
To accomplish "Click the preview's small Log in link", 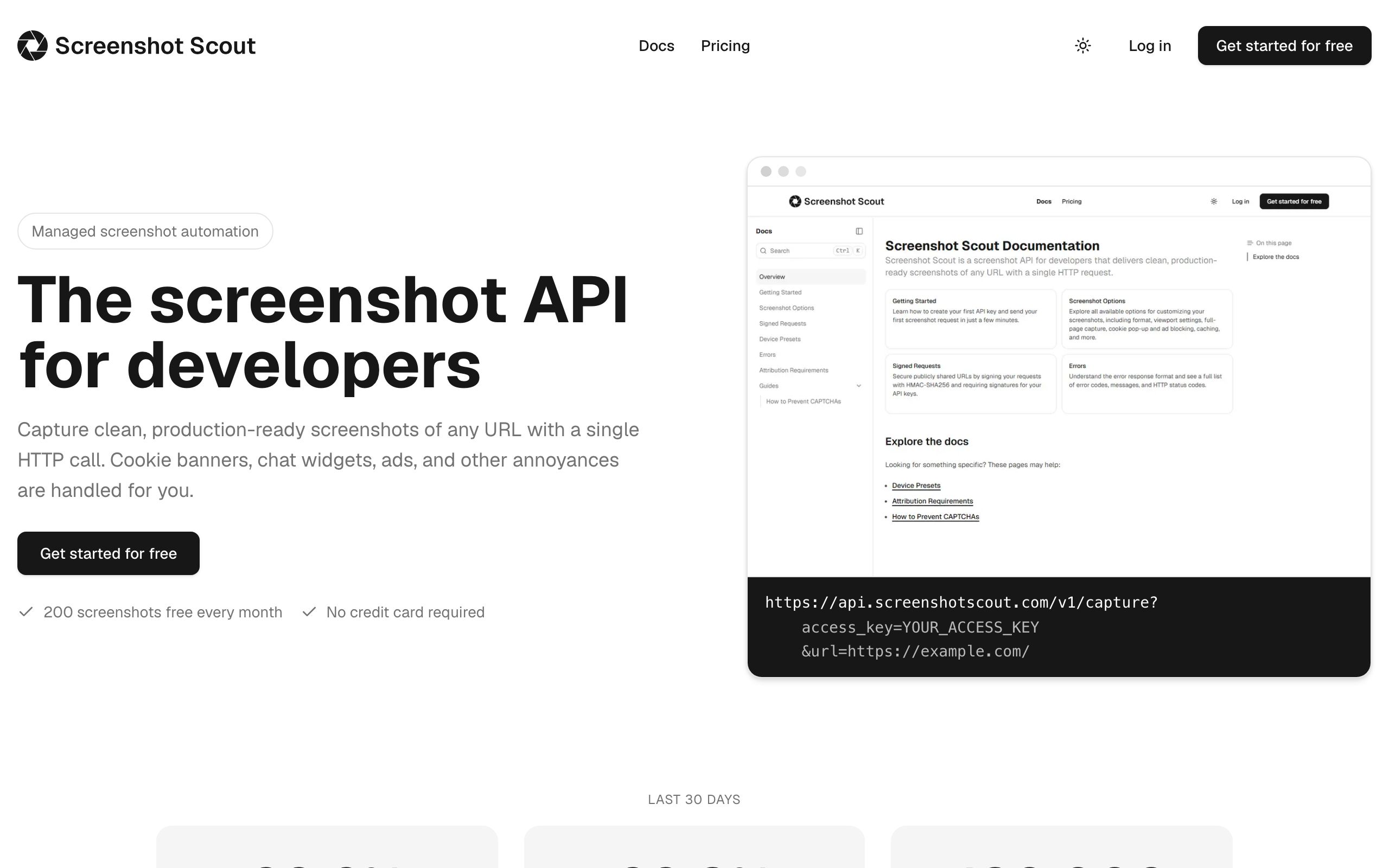I will coord(1240,201).
